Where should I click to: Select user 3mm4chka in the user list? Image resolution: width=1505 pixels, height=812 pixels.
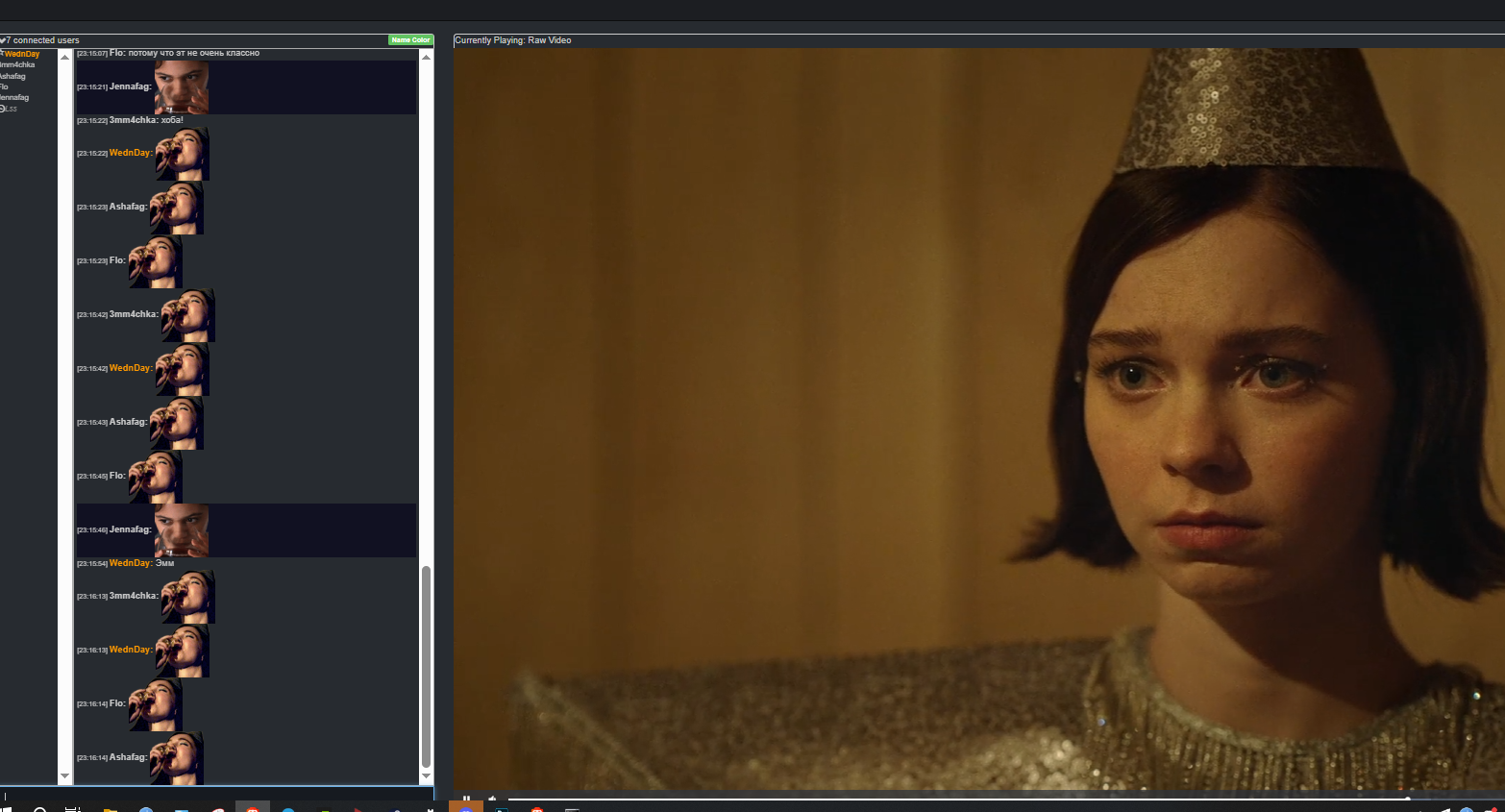(x=17, y=65)
